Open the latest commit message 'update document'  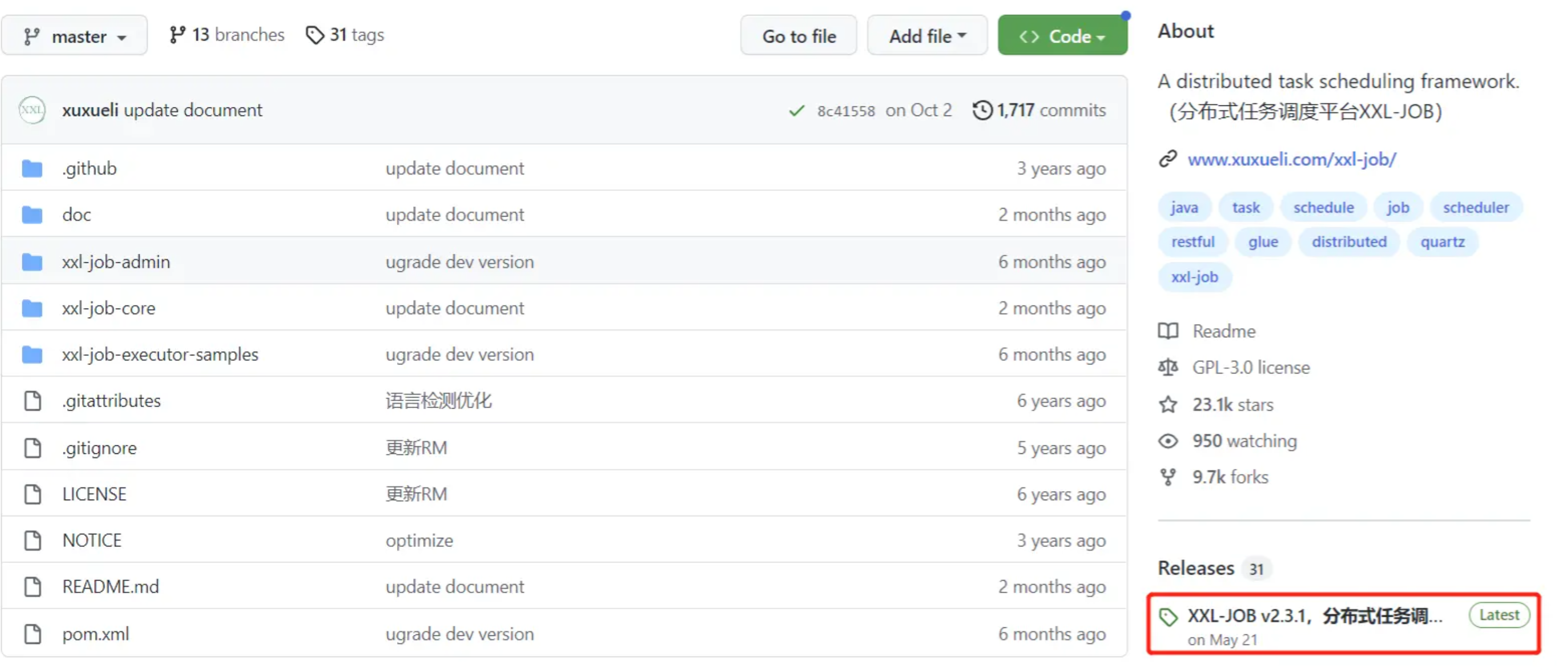(x=193, y=110)
